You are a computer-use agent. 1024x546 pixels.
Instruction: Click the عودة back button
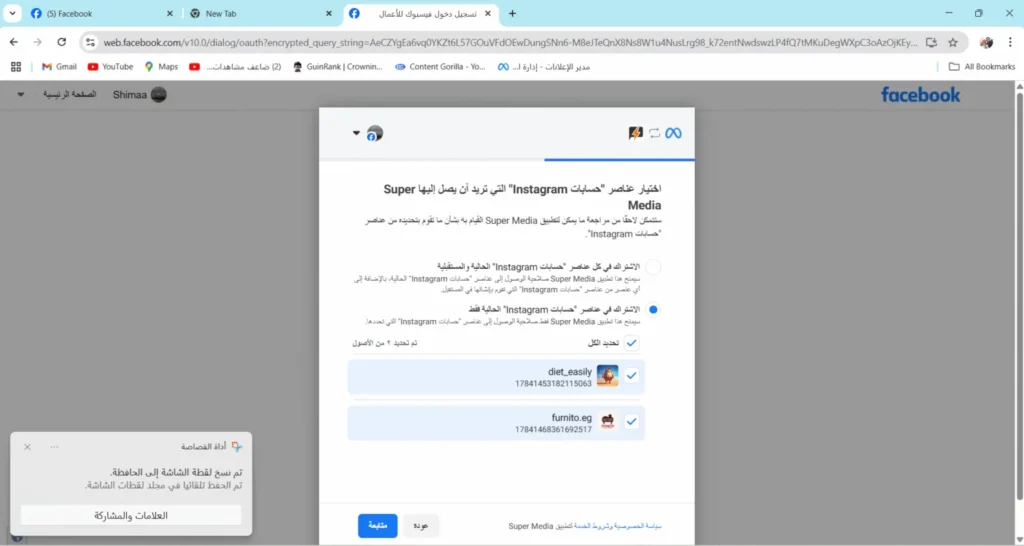[x=421, y=526]
